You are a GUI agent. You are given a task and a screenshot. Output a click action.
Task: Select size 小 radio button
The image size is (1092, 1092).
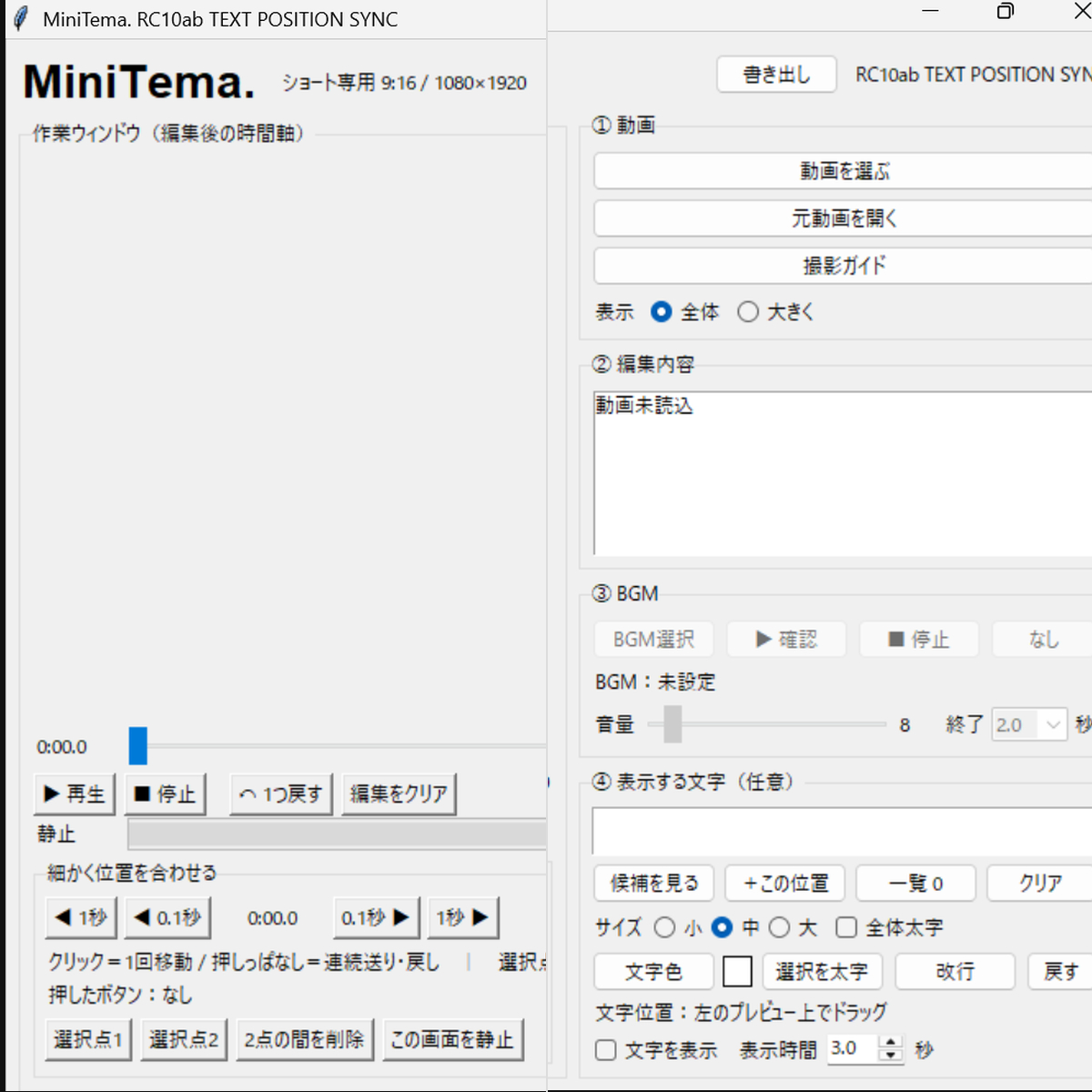click(665, 927)
